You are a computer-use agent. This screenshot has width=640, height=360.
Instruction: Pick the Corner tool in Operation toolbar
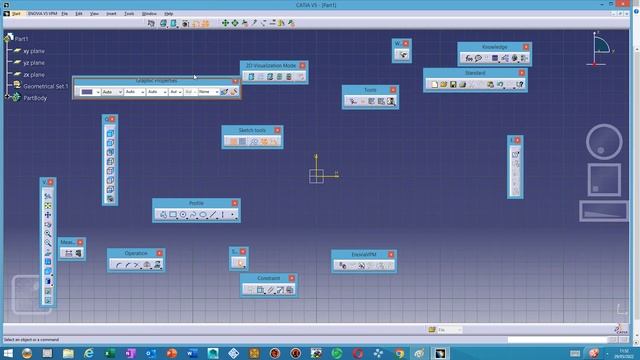tap(118, 265)
